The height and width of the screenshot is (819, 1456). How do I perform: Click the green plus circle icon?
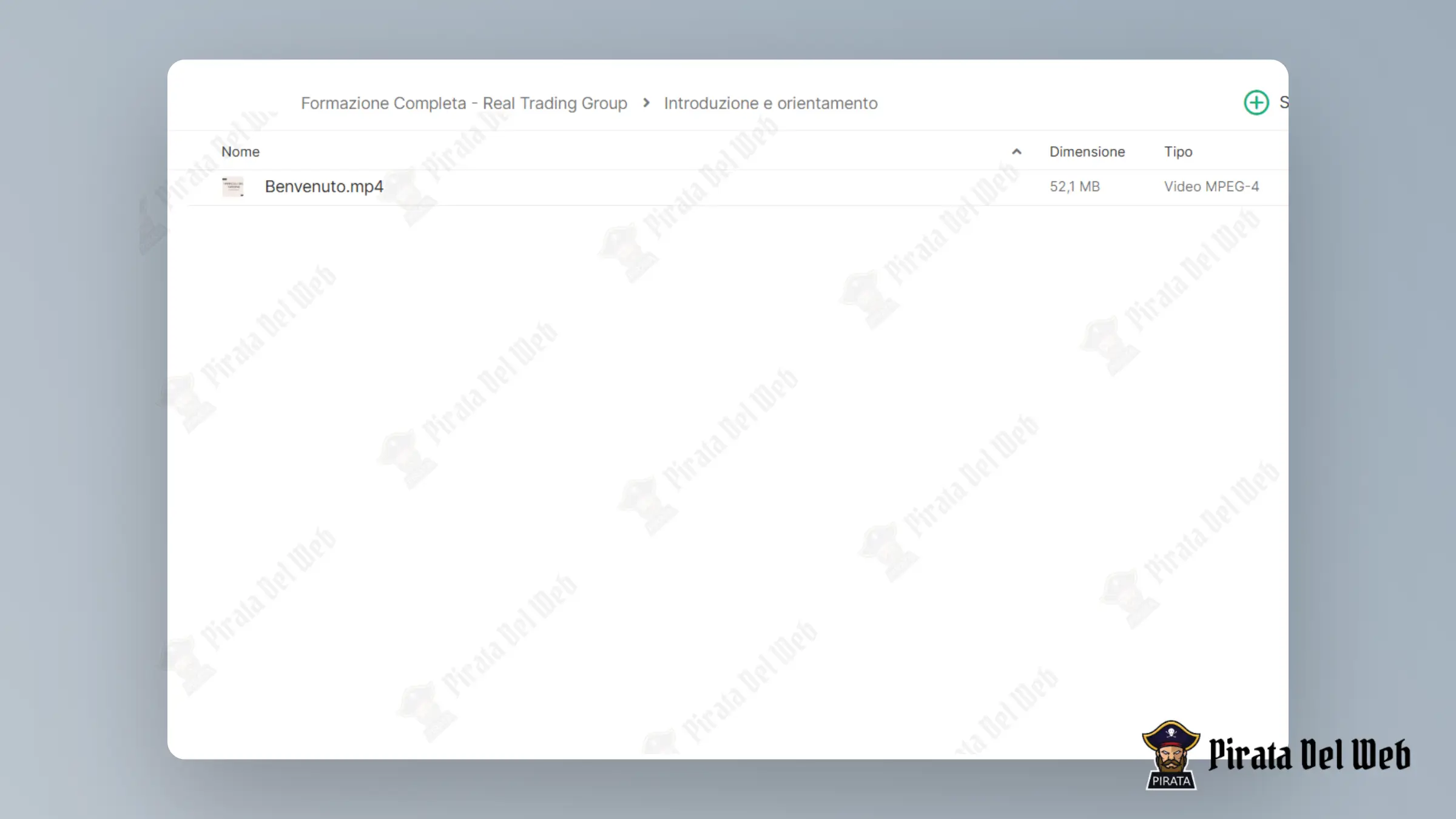click(x=1256, y=103)
